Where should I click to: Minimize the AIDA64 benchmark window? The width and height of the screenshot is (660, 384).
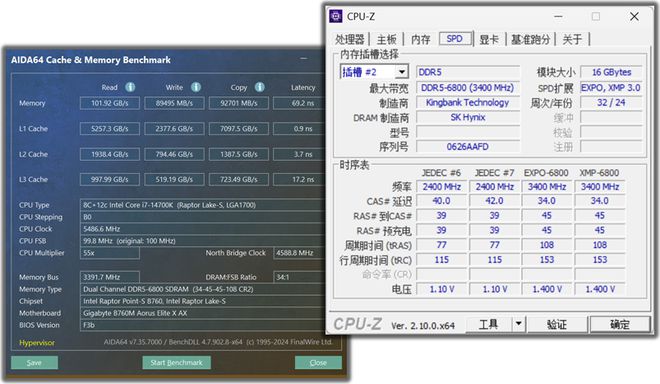pos(304,58)
